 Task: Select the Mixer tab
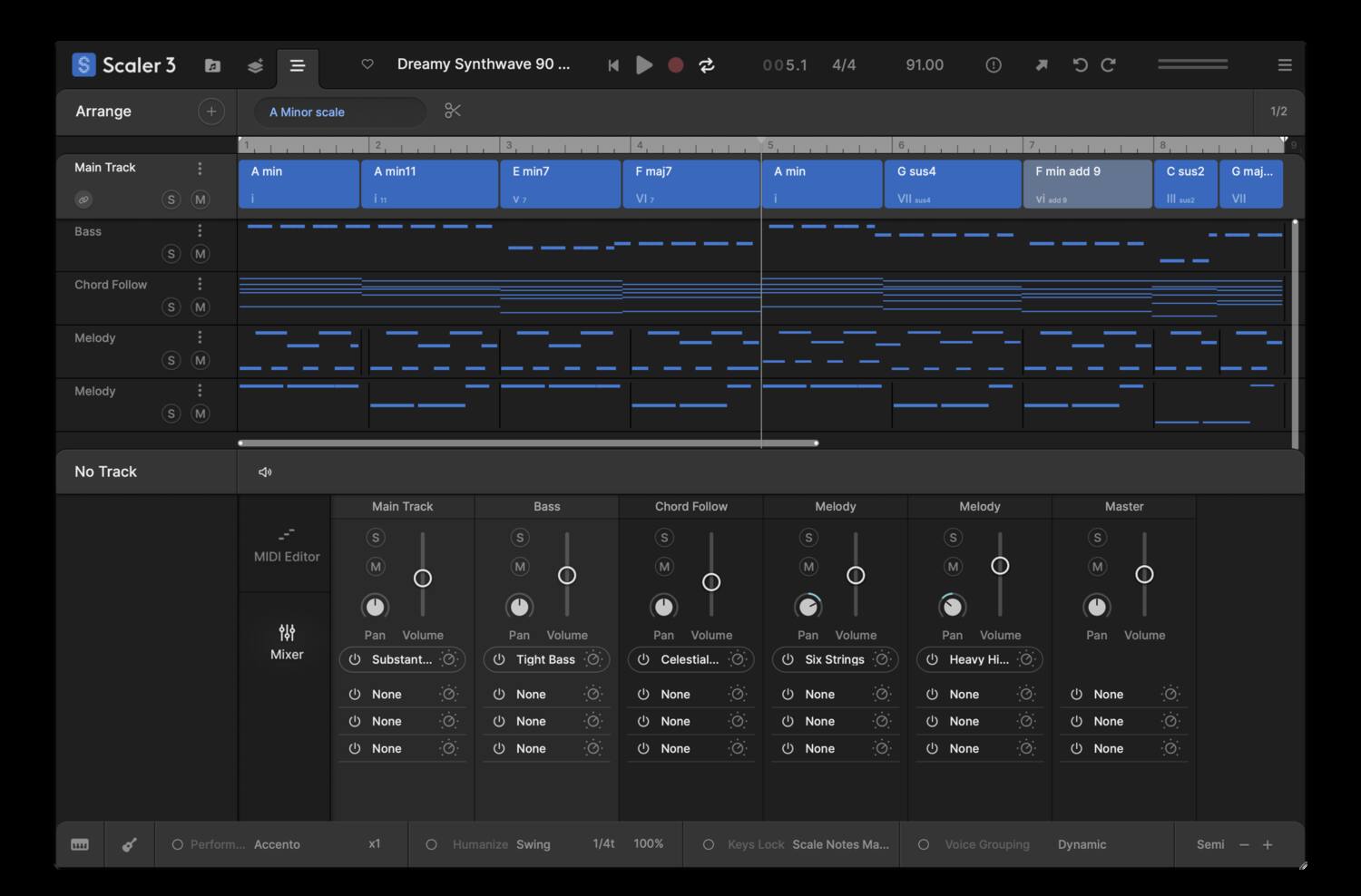coord(287,641)
